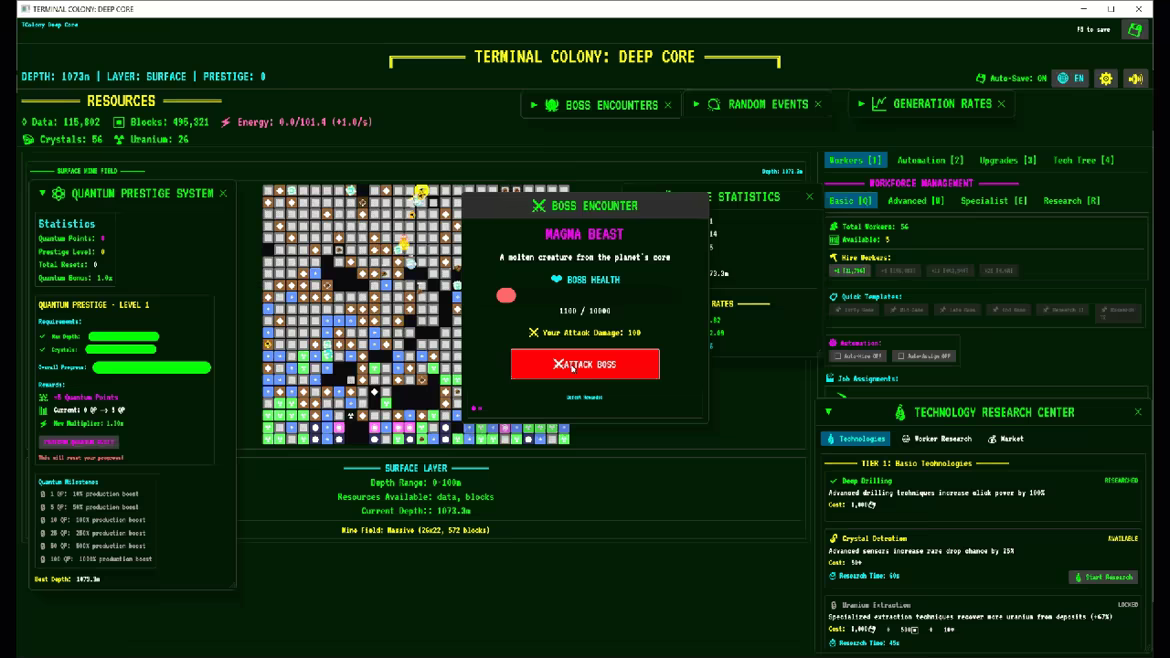Click the yellow miner in the mine field
Image resolution: width=1170 pixels, height=658 pixels.
422,192
